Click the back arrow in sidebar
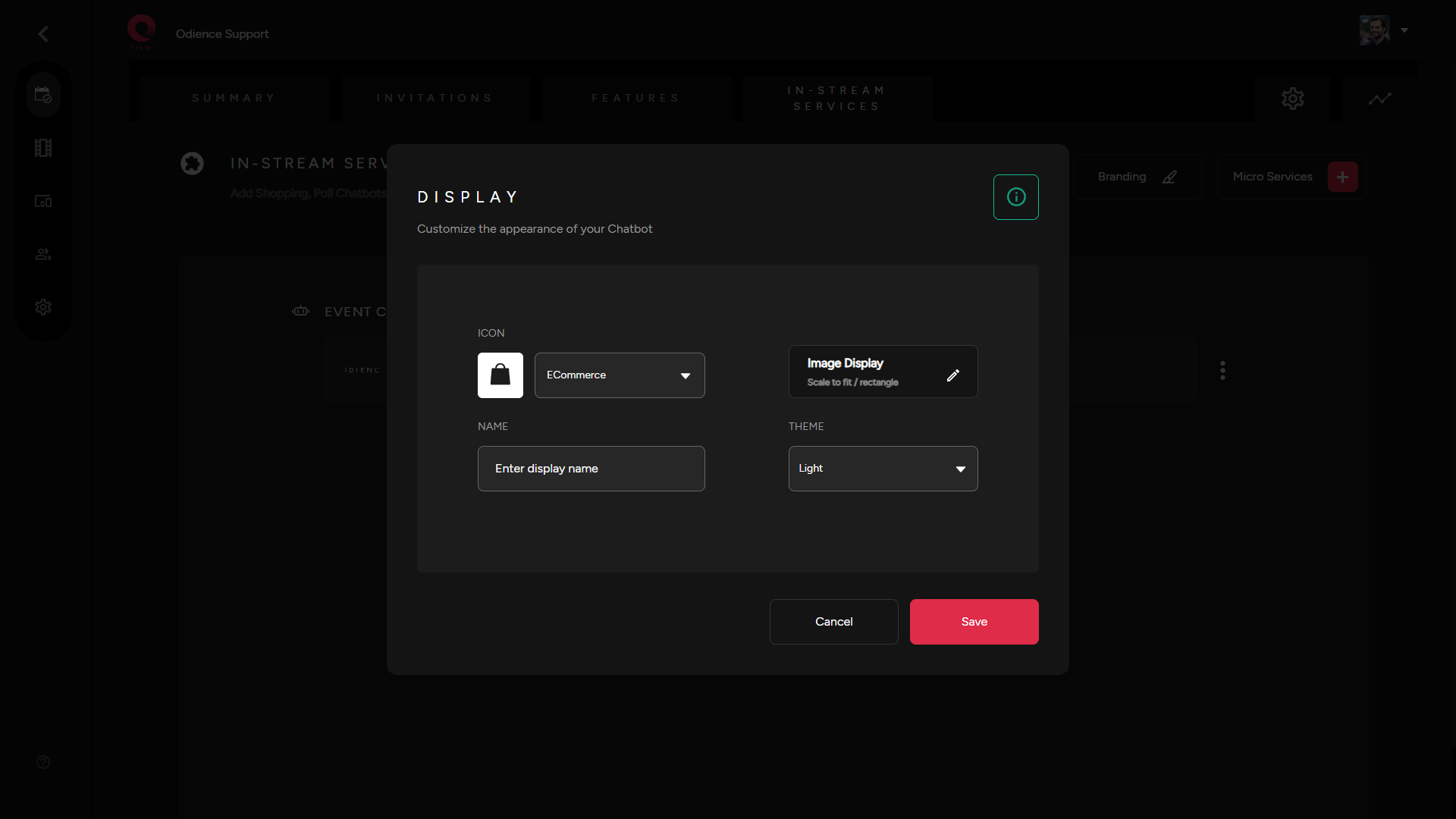1456x819 pixels. tap(43, 34)
